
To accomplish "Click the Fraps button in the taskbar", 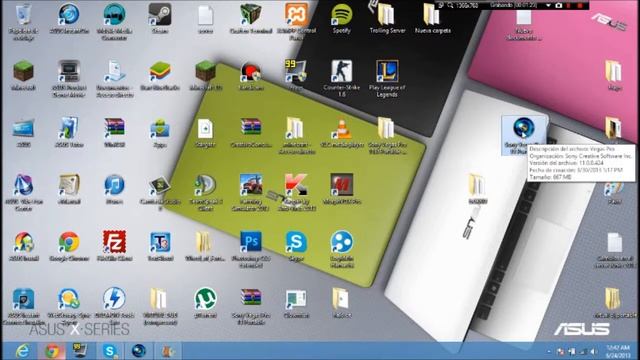I will pos(80,351).
